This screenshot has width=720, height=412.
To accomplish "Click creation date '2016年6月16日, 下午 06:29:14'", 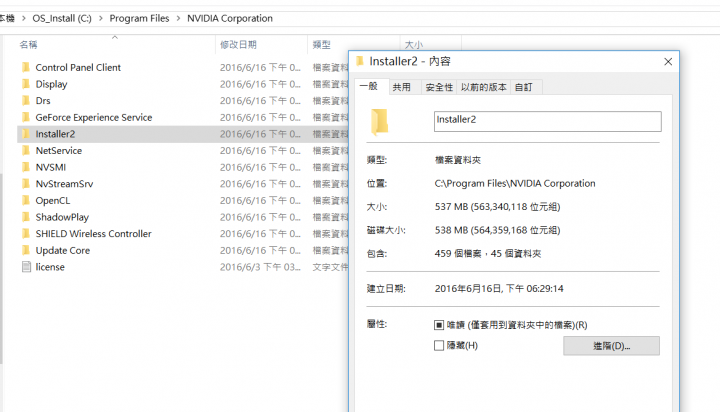I will point(499,288).
